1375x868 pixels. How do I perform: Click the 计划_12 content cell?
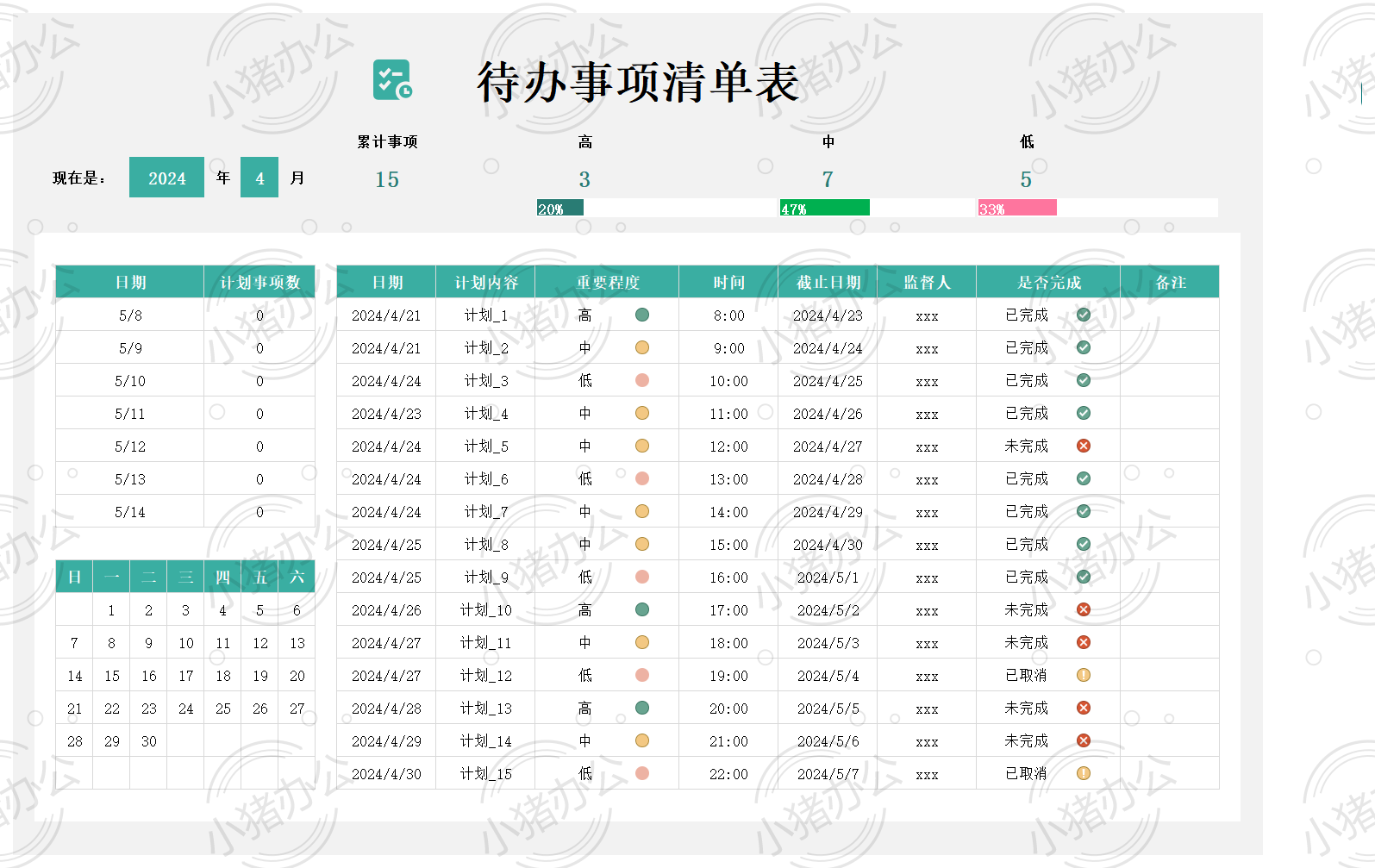click(x=486, y=676)
